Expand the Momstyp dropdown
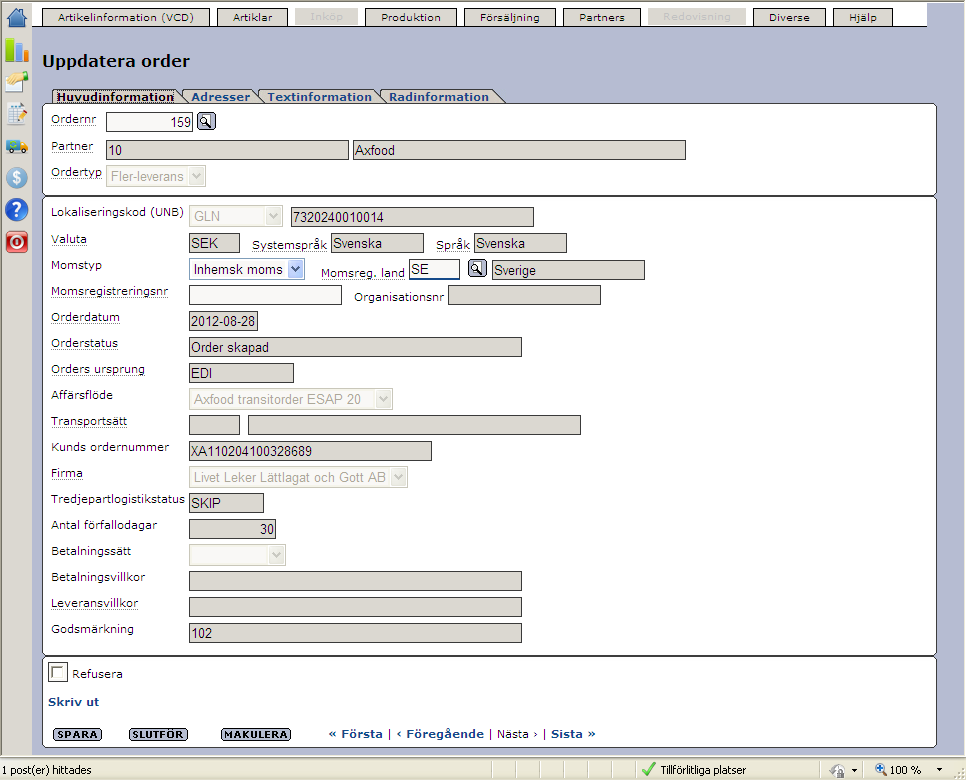Viewport: 966px width, 780px height. (296, 269)
